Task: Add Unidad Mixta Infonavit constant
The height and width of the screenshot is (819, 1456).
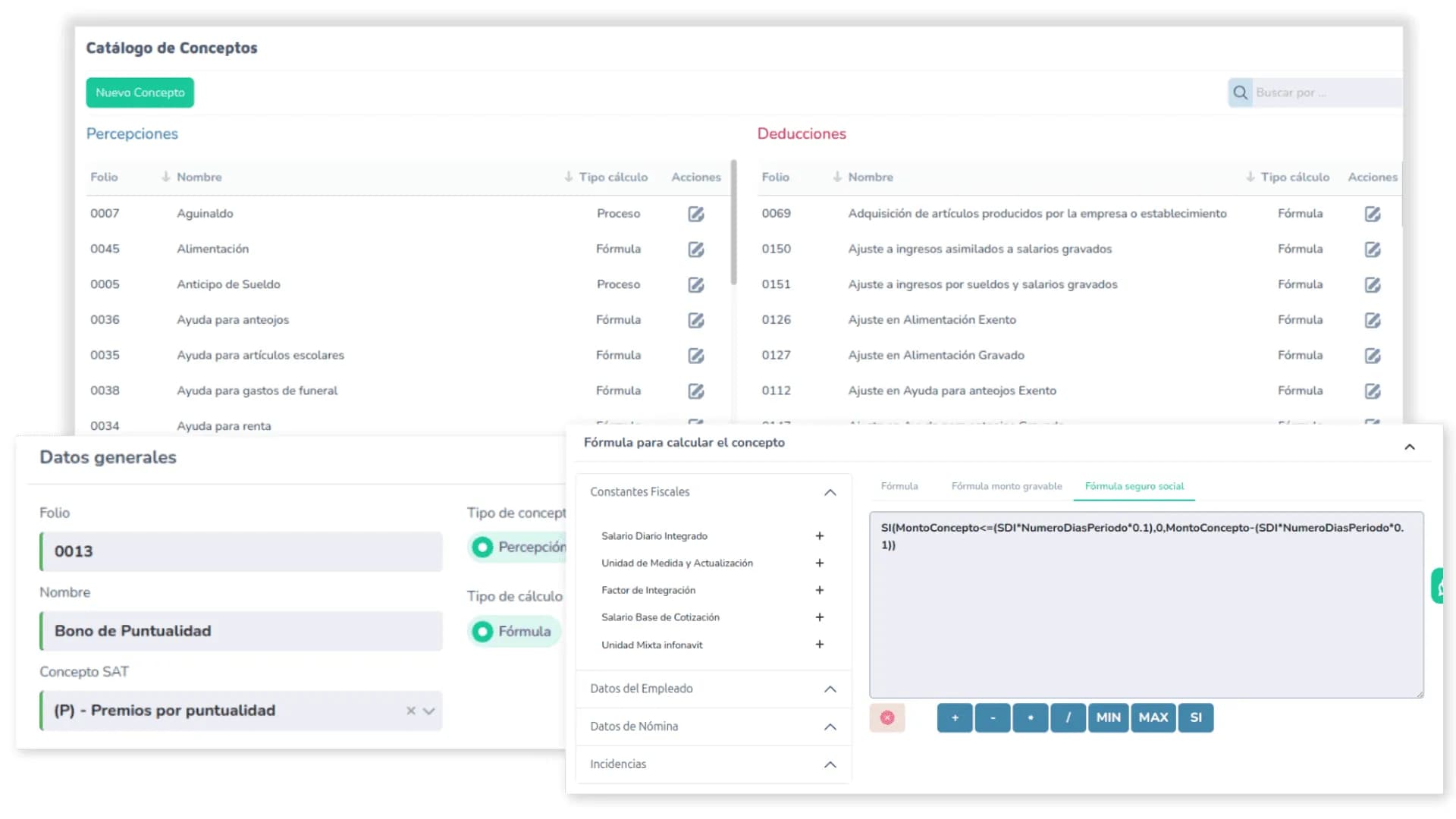Action: point(819,645)
